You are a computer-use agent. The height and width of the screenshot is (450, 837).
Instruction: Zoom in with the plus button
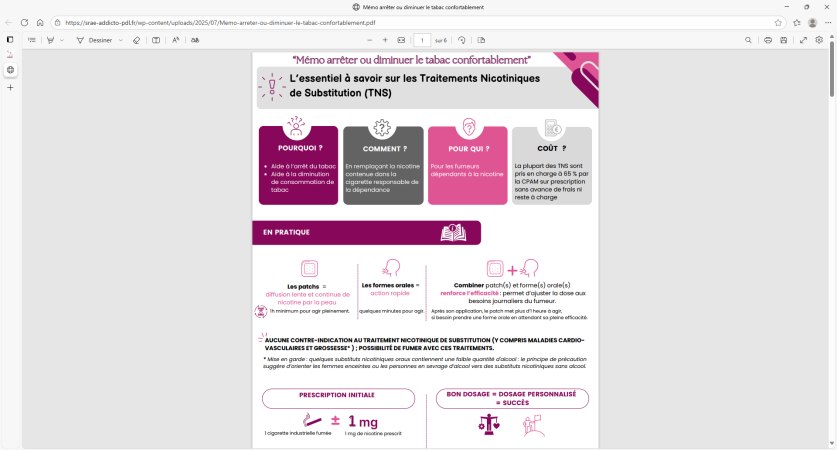coord(385,40)
